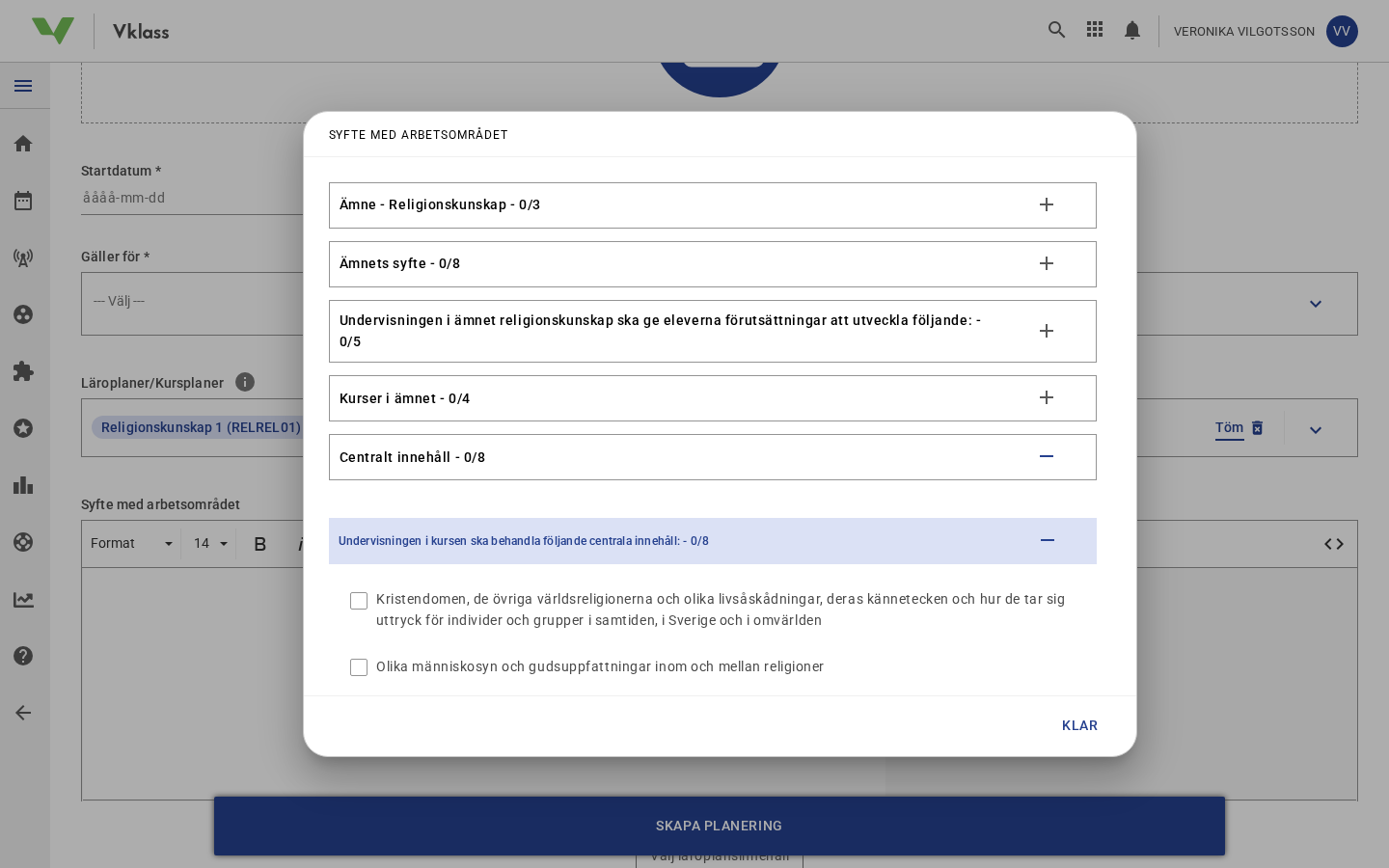Click the KLAR button
This screenshot has height=868, width=1389.
1079,725
